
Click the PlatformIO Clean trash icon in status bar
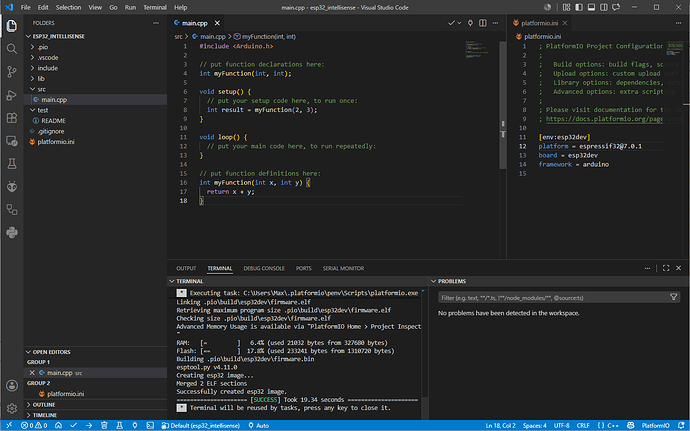(104, 425)
